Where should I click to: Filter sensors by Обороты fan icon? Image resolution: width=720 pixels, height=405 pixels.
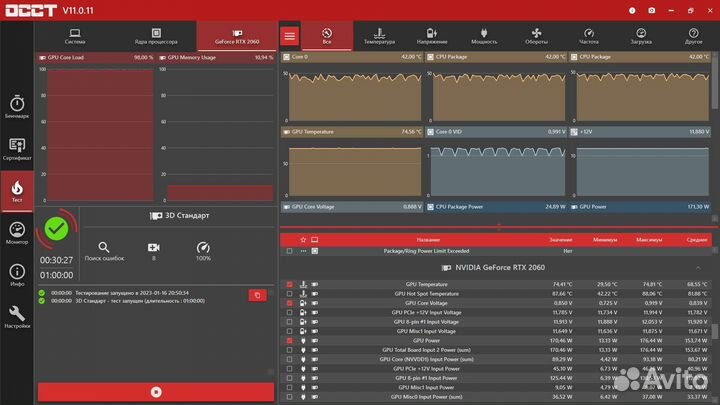click(x=536, y=36)
